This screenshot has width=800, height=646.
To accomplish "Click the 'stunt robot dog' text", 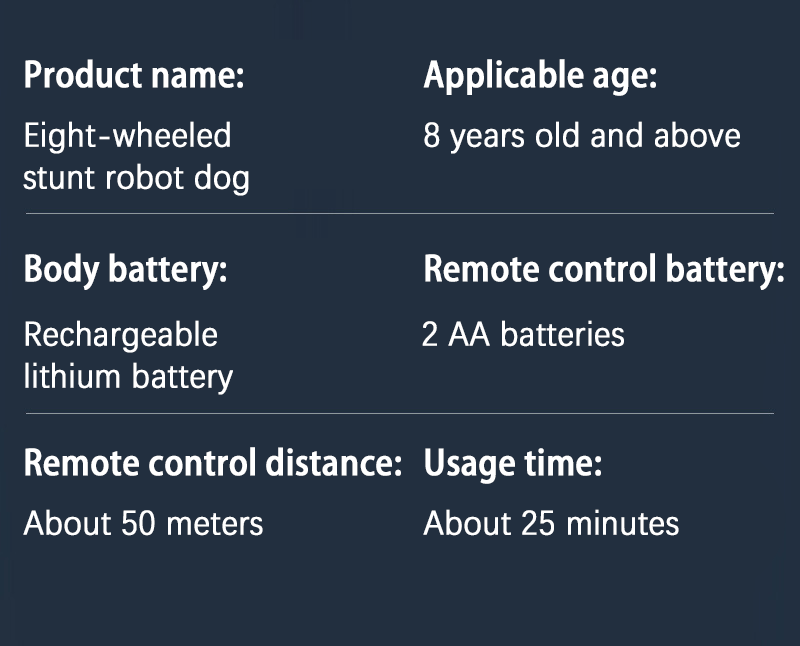I will coord(136,178).
